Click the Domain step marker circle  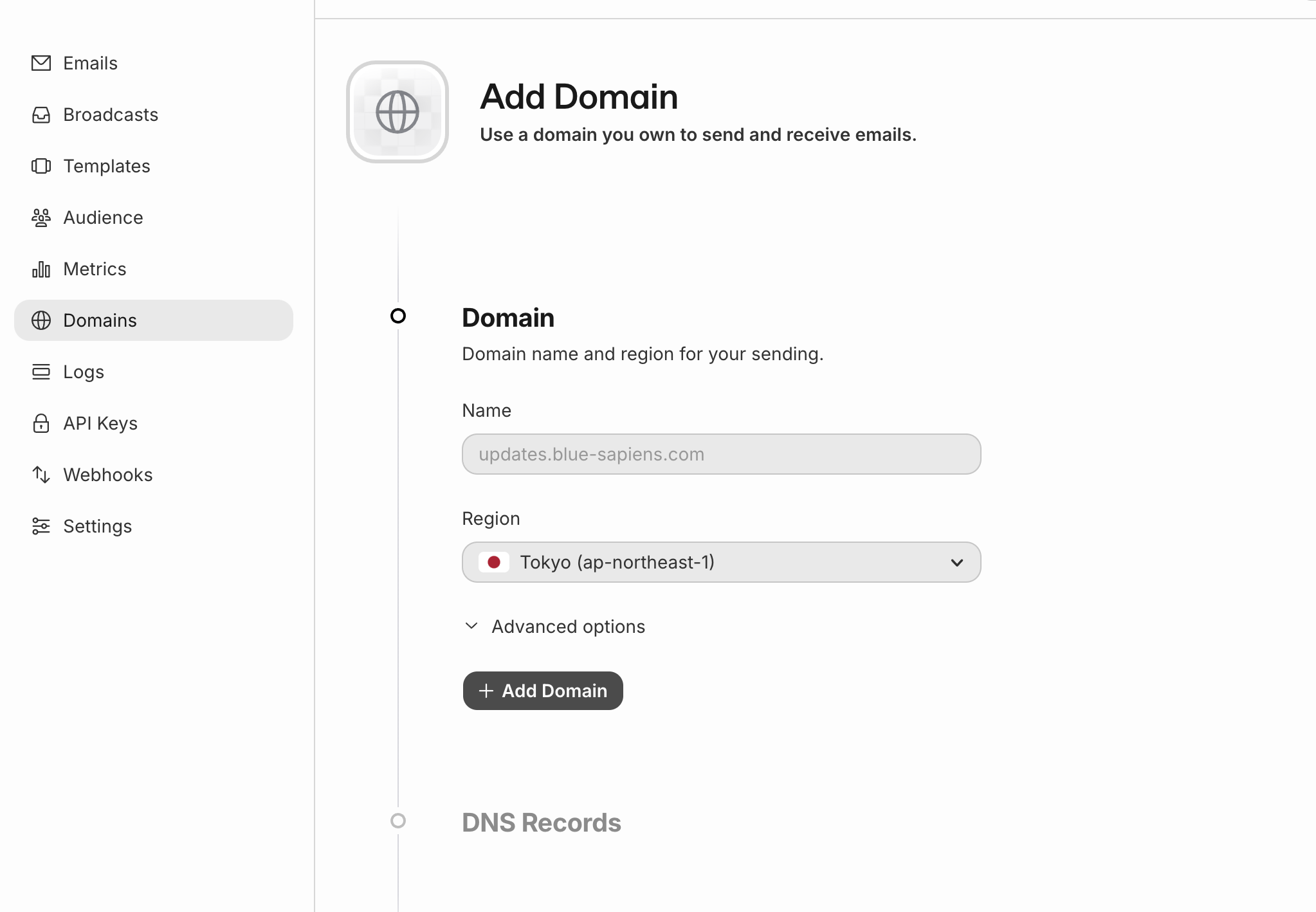click(398, 316)
